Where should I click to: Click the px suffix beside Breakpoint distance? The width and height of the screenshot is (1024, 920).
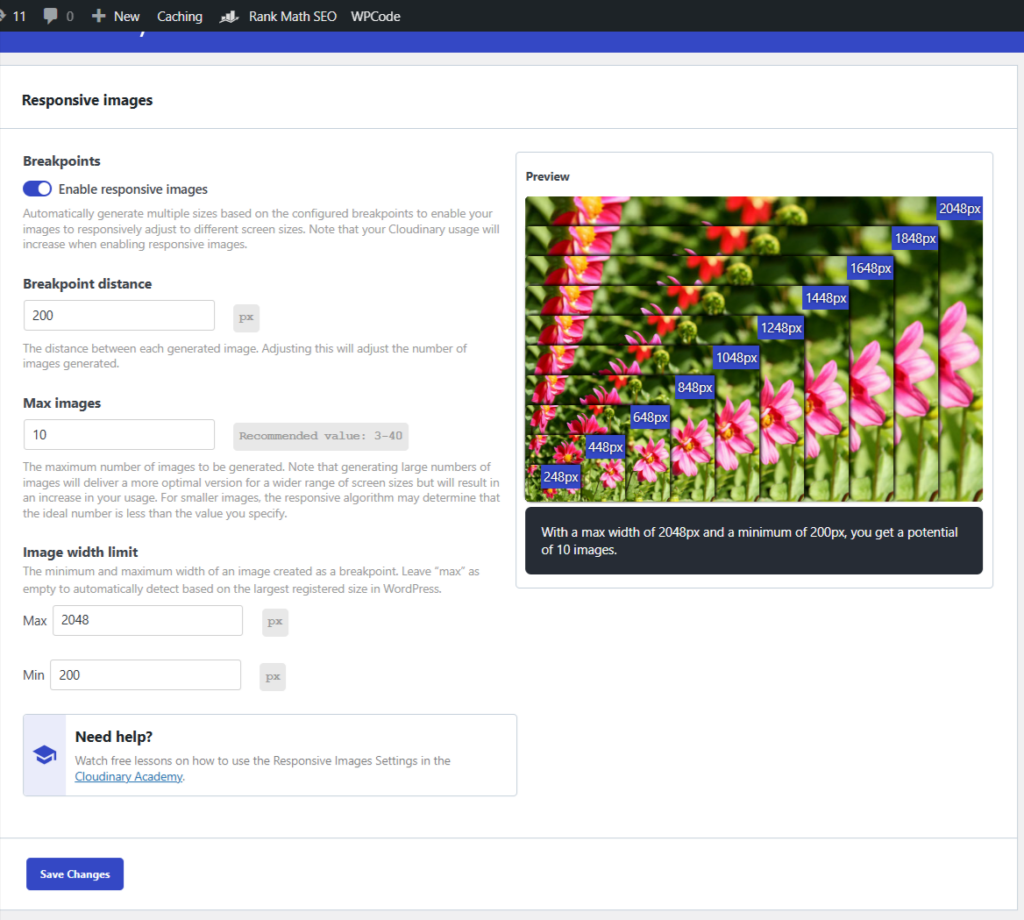pyautogui.click(x=246, y=317)
